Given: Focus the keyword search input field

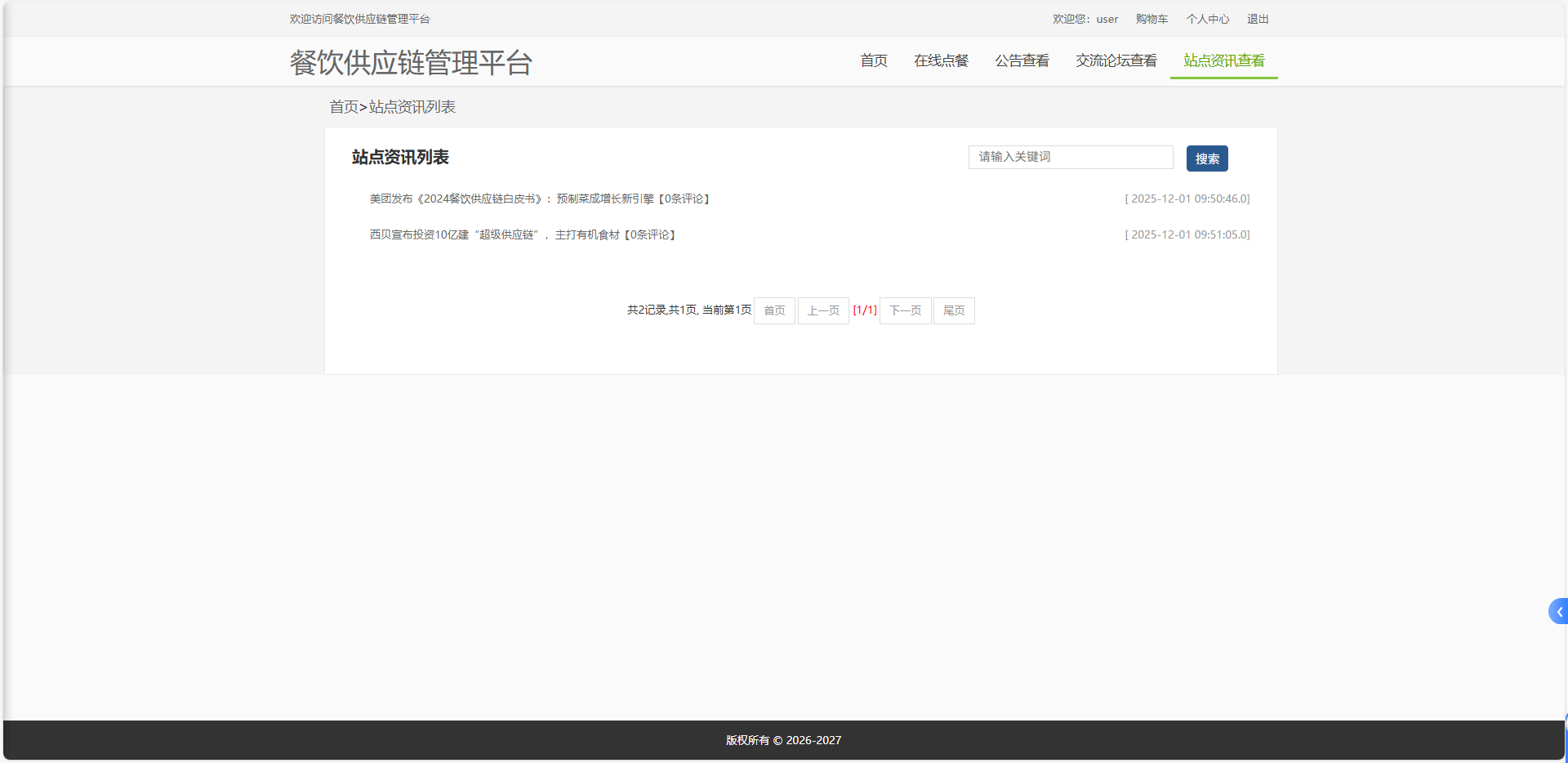Looking at the screenshot, I should pyautogui.click(x=1070, y=157).
